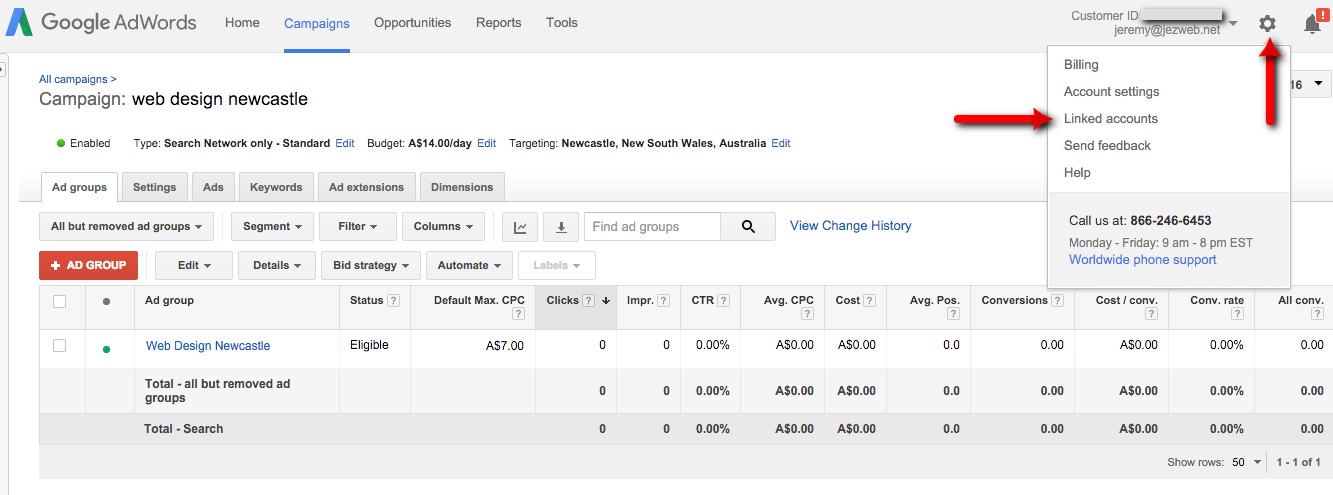Viewport: 1333px width, 495px height.
Task: Open the notifications bell
Action: click(x=1313, y=23)
